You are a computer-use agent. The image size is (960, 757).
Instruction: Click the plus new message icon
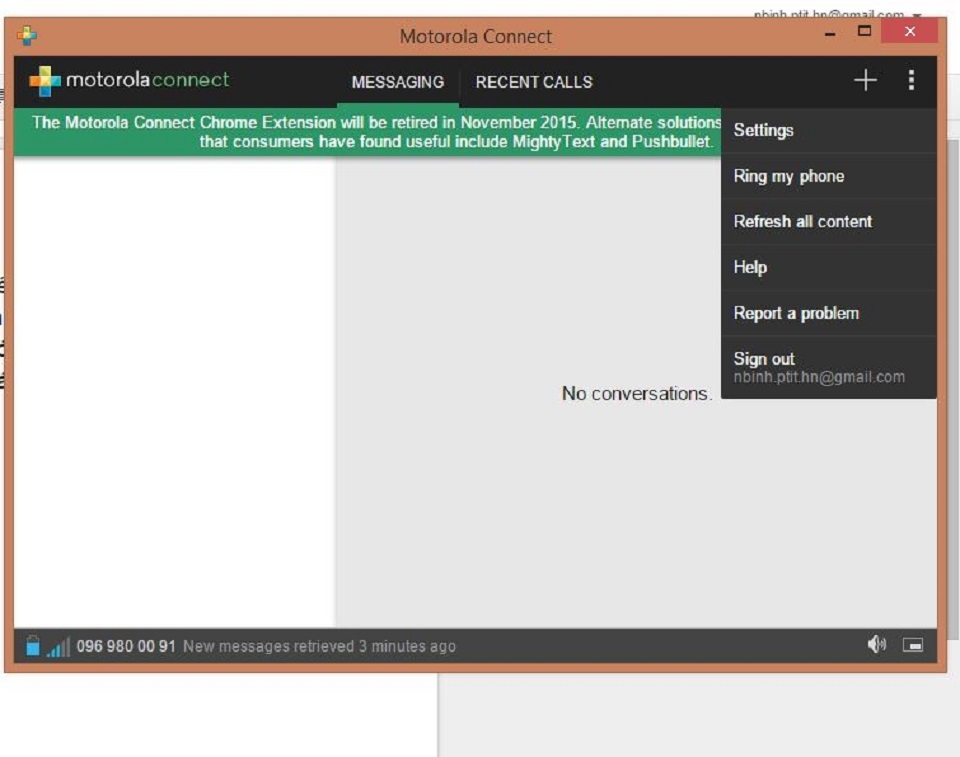[x=865, y=80]
